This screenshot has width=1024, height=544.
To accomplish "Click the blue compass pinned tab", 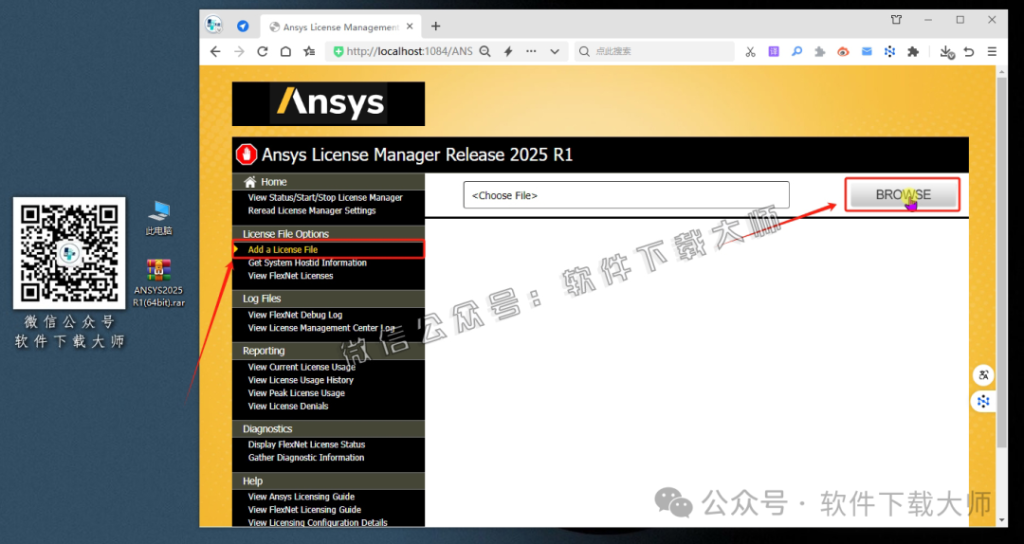I will coord(243,26).
